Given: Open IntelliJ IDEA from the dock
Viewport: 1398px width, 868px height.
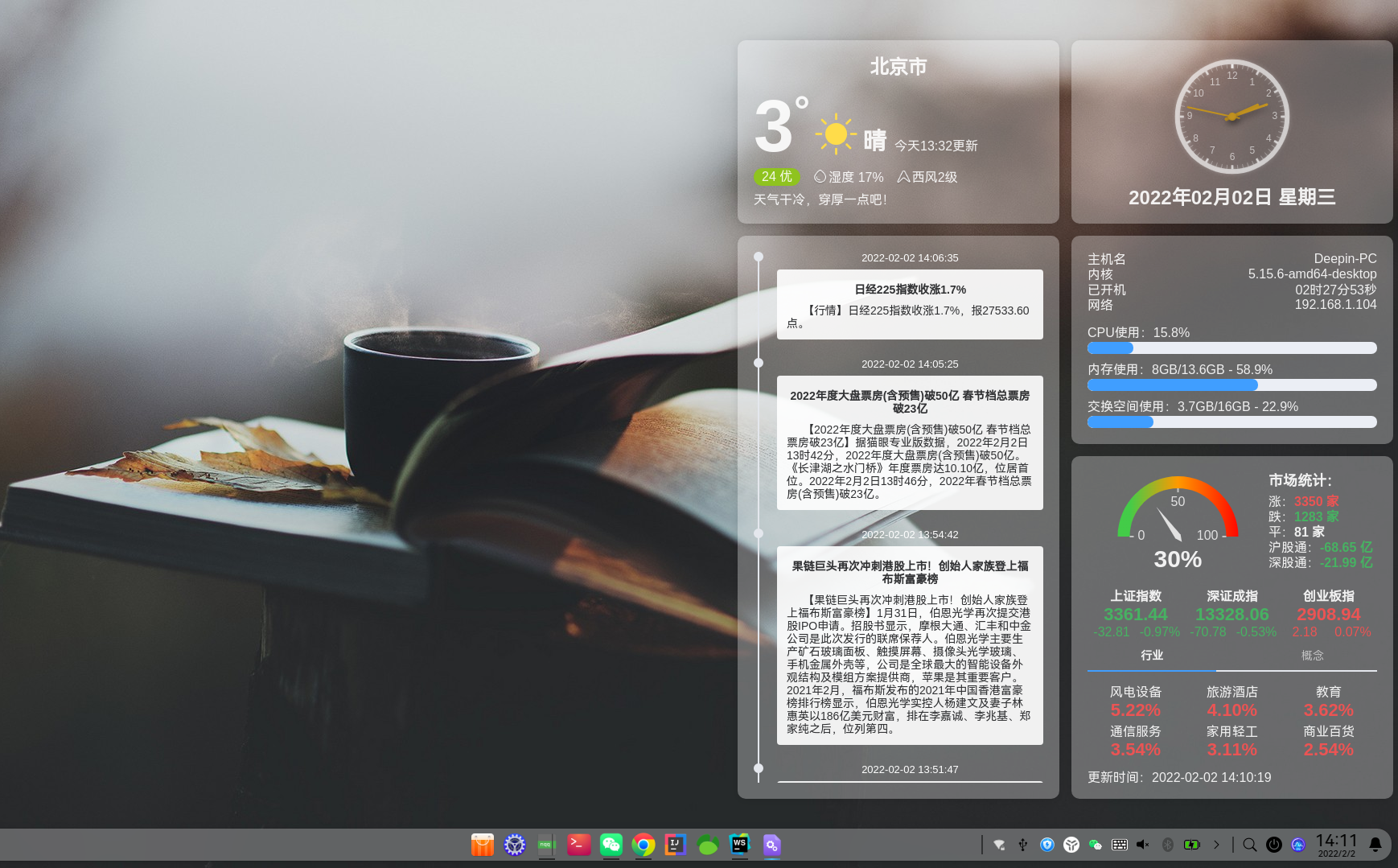Looking at the screenshot, I should (676, 845).
